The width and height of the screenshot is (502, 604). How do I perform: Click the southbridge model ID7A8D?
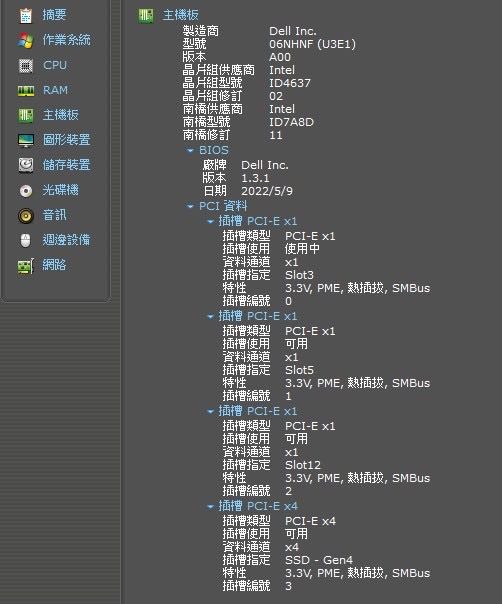click(x=291, y=122)
